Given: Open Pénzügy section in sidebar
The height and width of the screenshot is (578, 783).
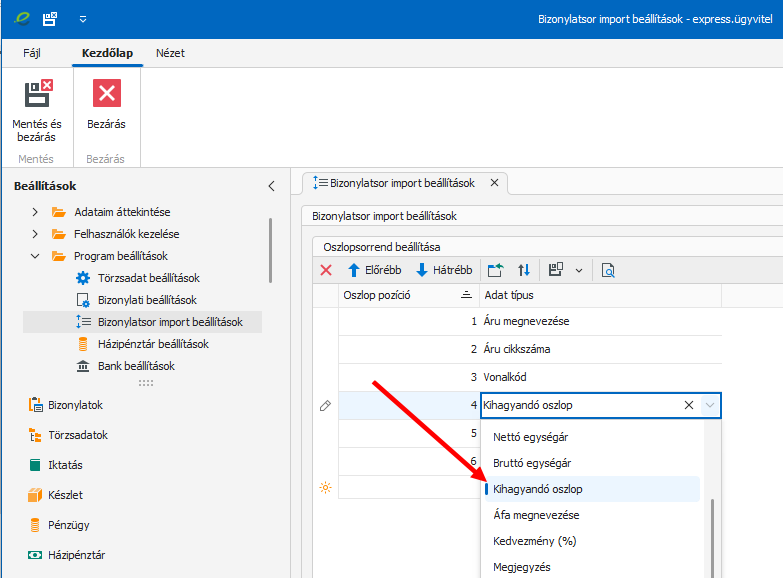Looking at the screenshot, I should (69, 525).
